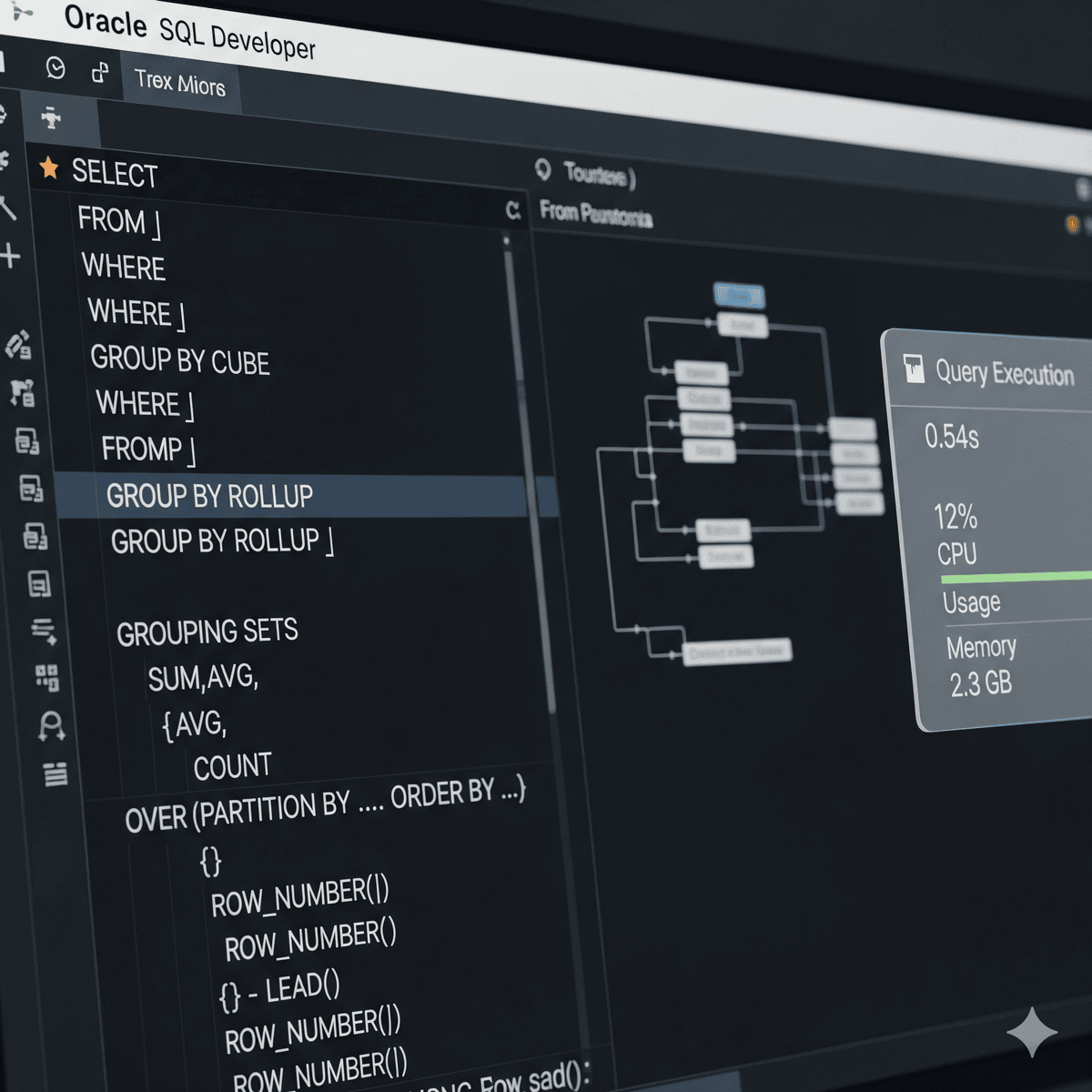
Task: Click the plug connector icon above SELECT
Action: point(51,117)
